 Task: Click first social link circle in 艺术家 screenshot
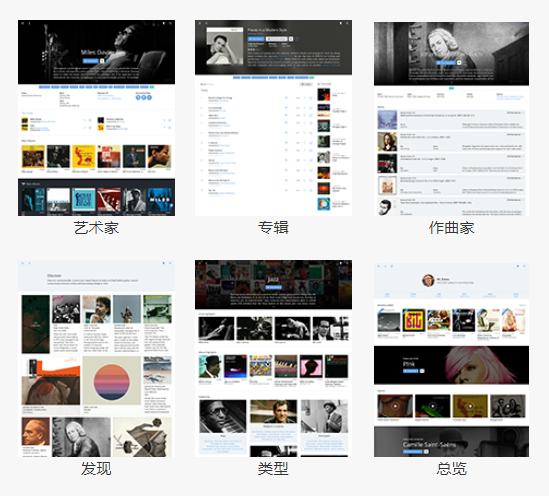point(138,97)
